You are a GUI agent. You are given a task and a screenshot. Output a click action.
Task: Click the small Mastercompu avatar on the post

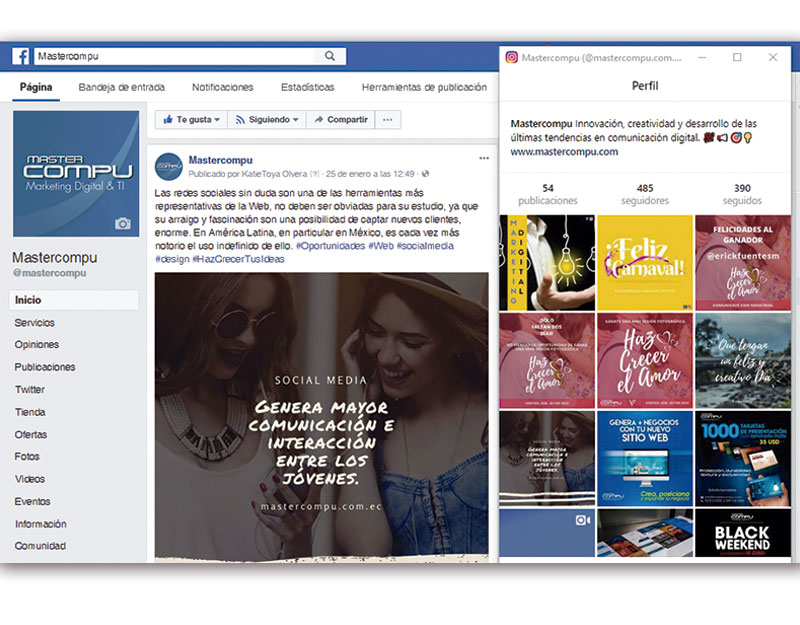169,166
